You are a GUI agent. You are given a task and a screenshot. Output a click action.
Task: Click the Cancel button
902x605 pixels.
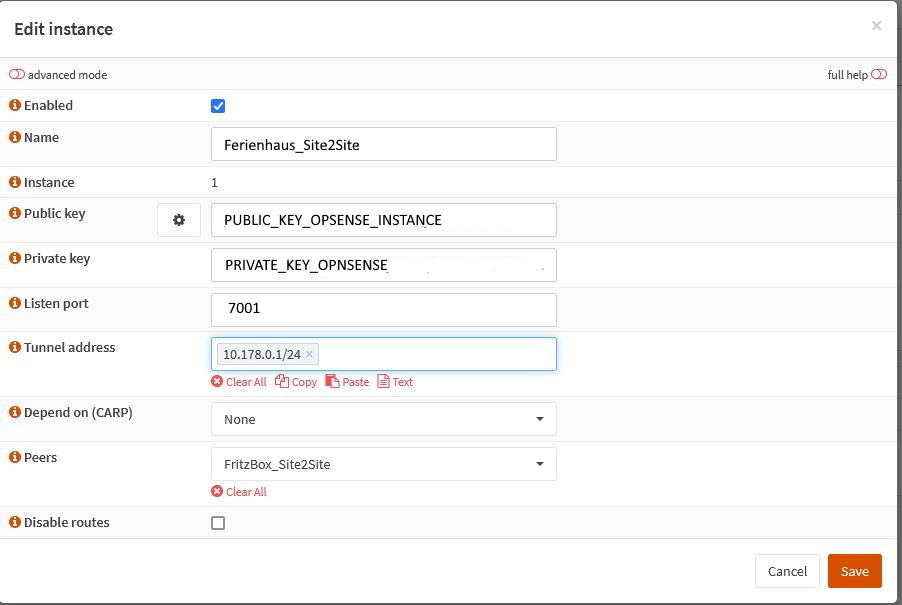[x=787, y=571]
